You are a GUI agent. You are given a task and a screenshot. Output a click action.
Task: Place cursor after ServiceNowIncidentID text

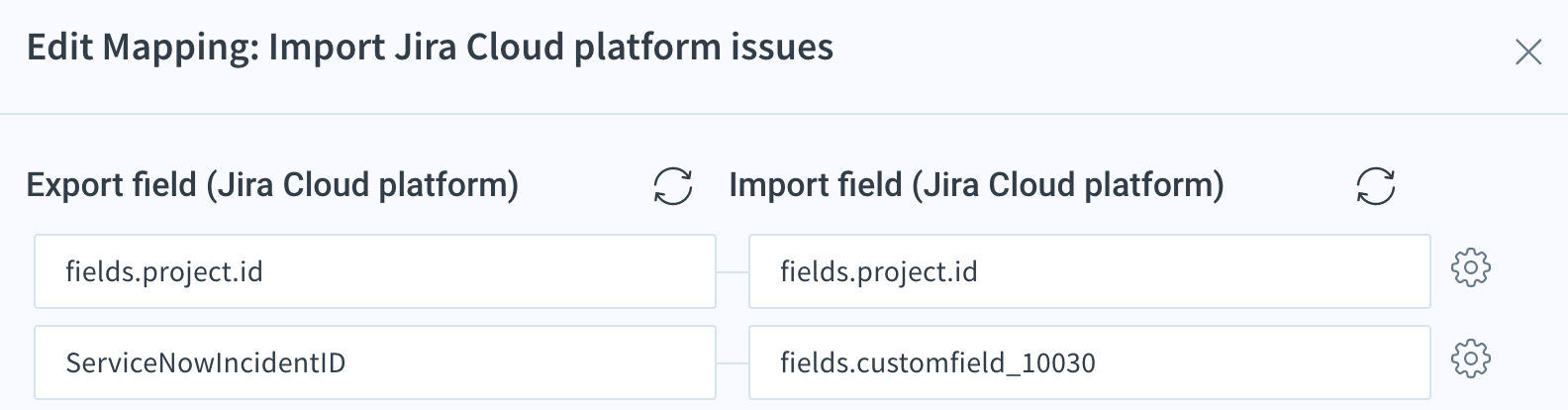(x=348, y=362)
